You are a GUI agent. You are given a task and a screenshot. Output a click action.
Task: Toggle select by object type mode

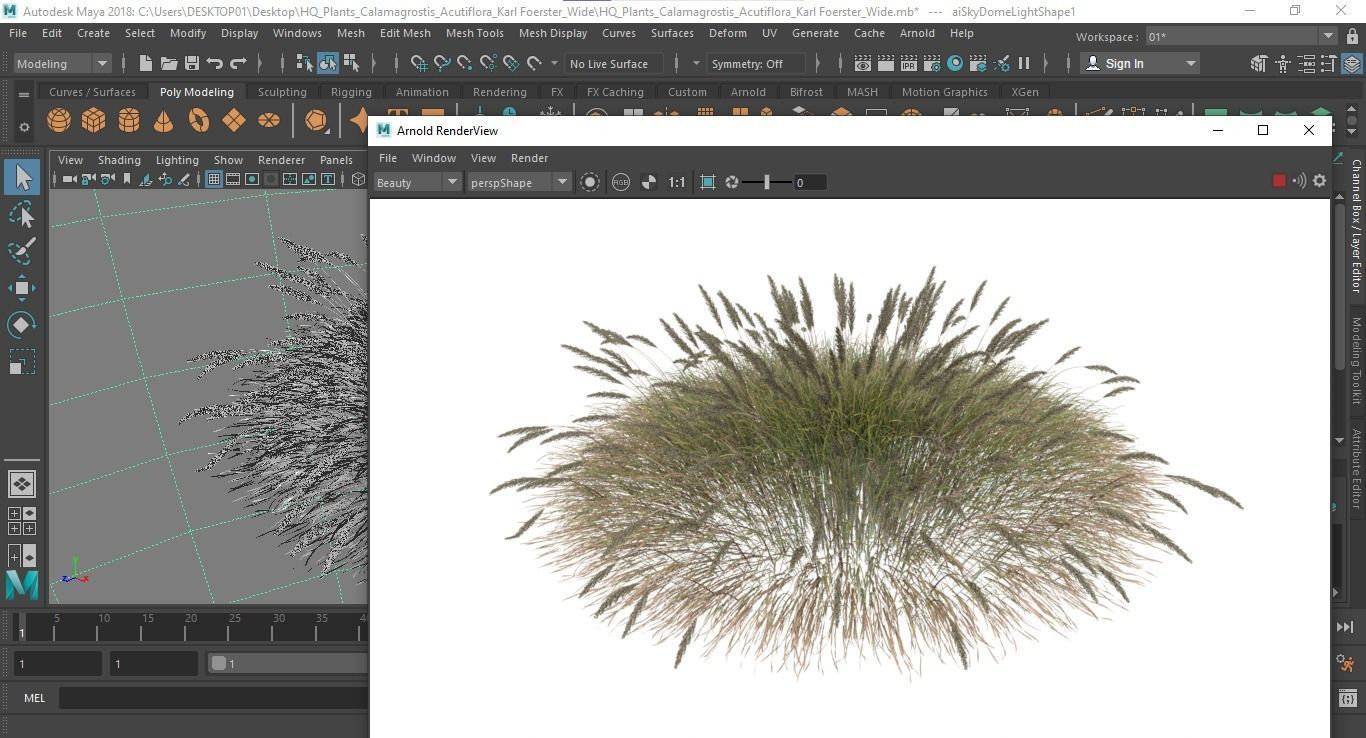click(328, 63)
